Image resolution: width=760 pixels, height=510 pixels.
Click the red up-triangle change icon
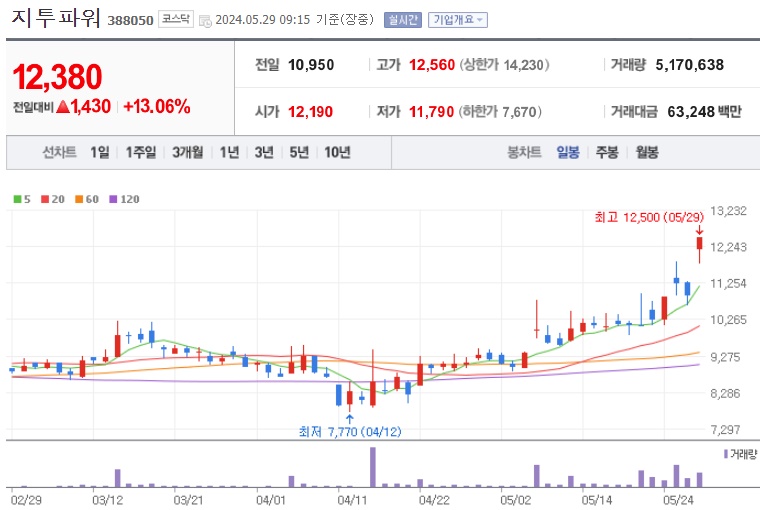[63, 107]
